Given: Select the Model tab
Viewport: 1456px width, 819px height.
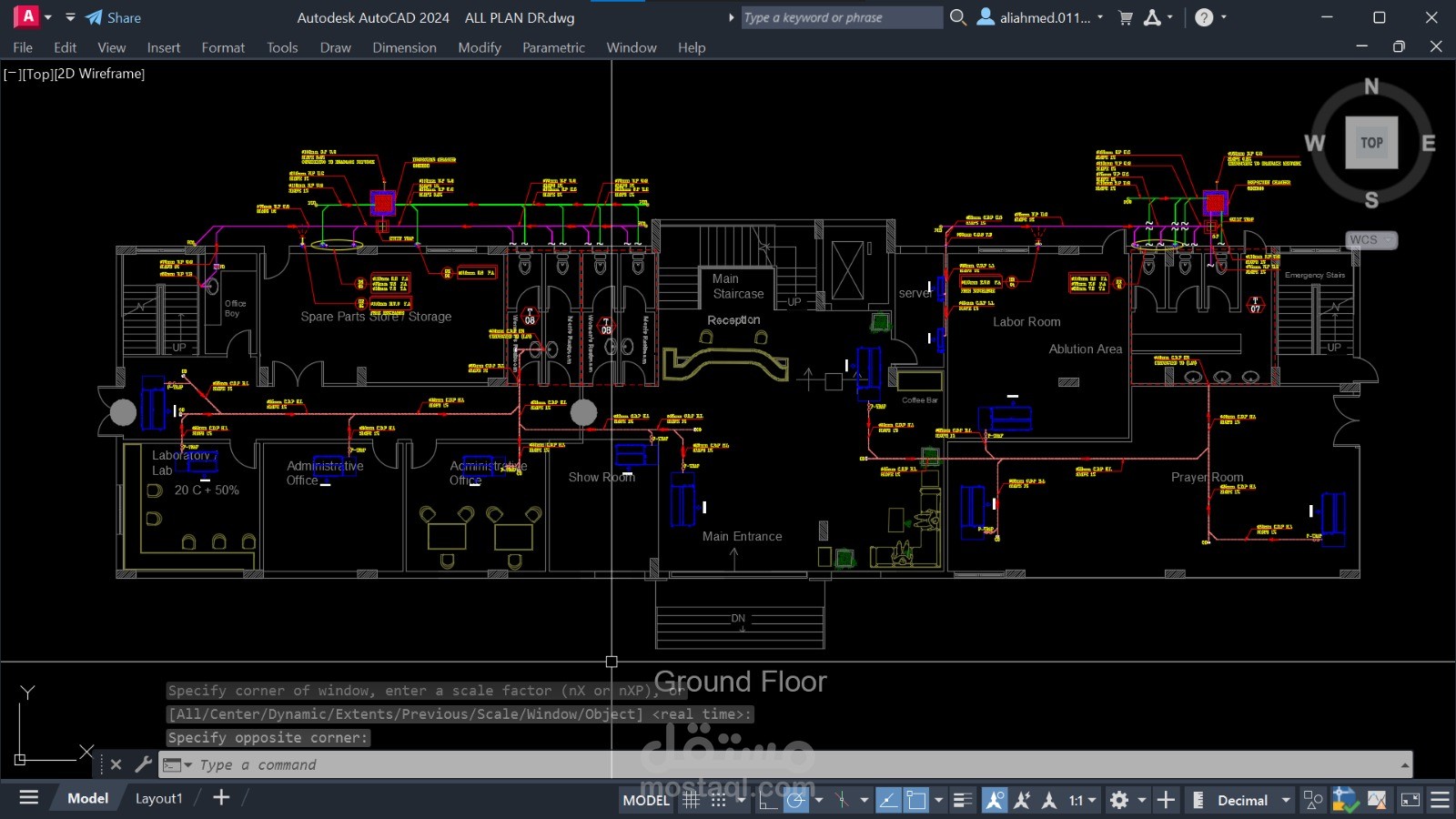Looking at the screenshot, I should coord(87,798).
